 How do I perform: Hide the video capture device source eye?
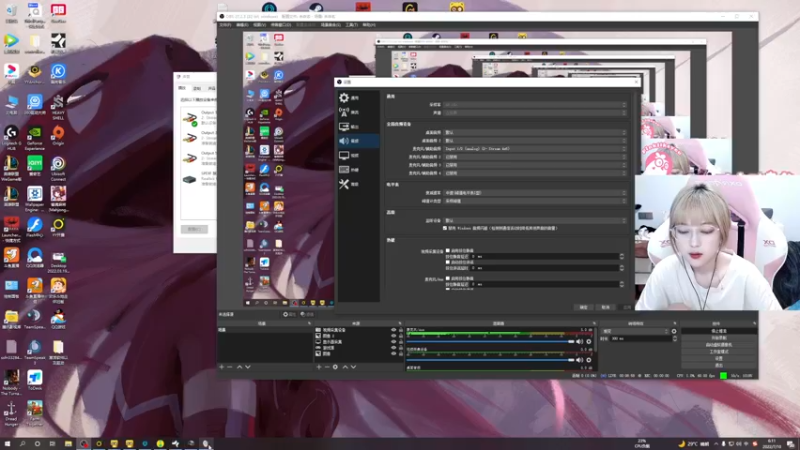[393, 330]
